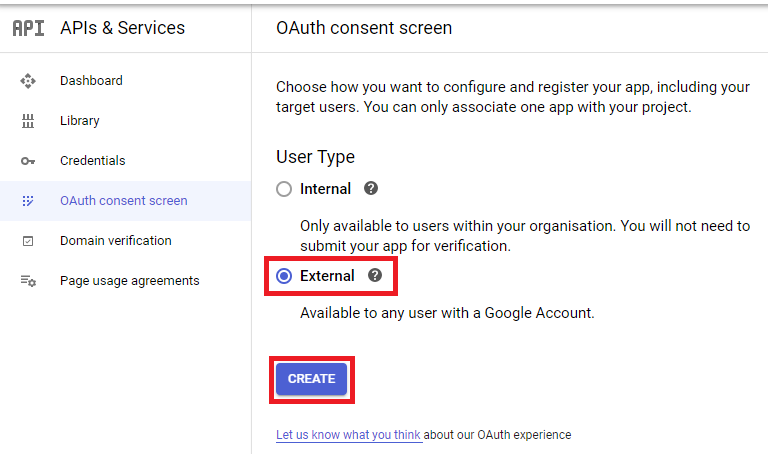Follow the 'Let us know what you think' link
The image size is (768, 454).
pyautogui.click(x=348, y=435)
